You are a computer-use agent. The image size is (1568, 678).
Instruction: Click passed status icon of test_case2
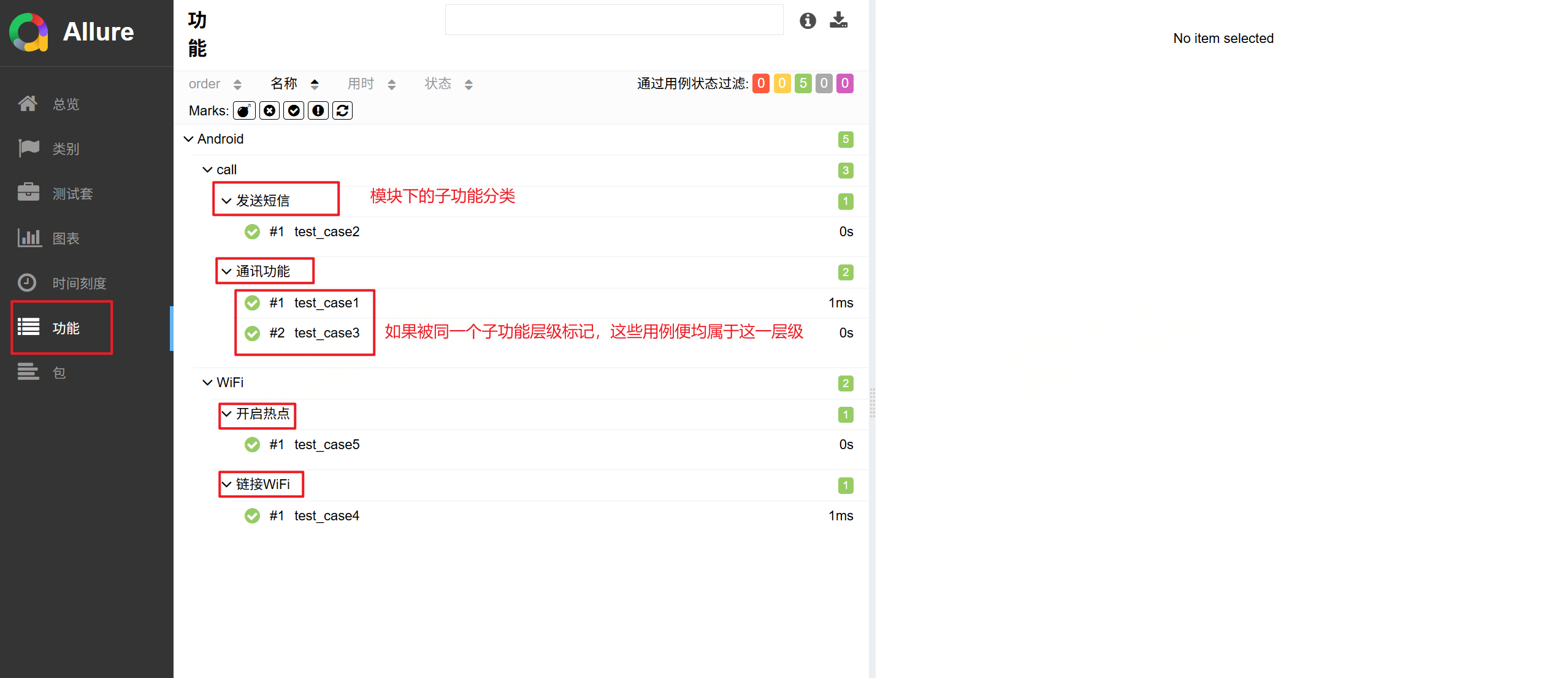(252, 232)
